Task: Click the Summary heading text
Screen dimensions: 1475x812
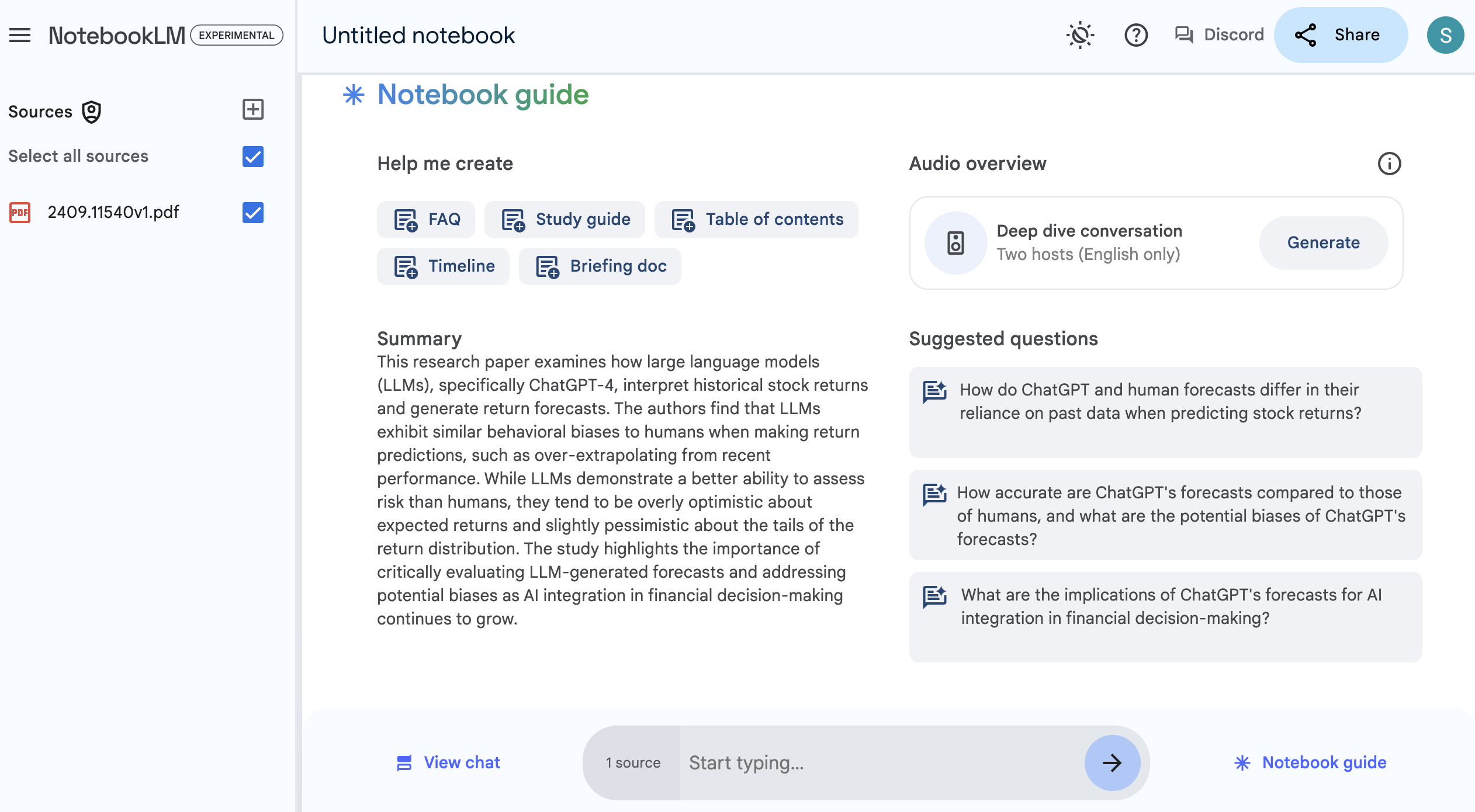Action: click(x=419, y=339)
